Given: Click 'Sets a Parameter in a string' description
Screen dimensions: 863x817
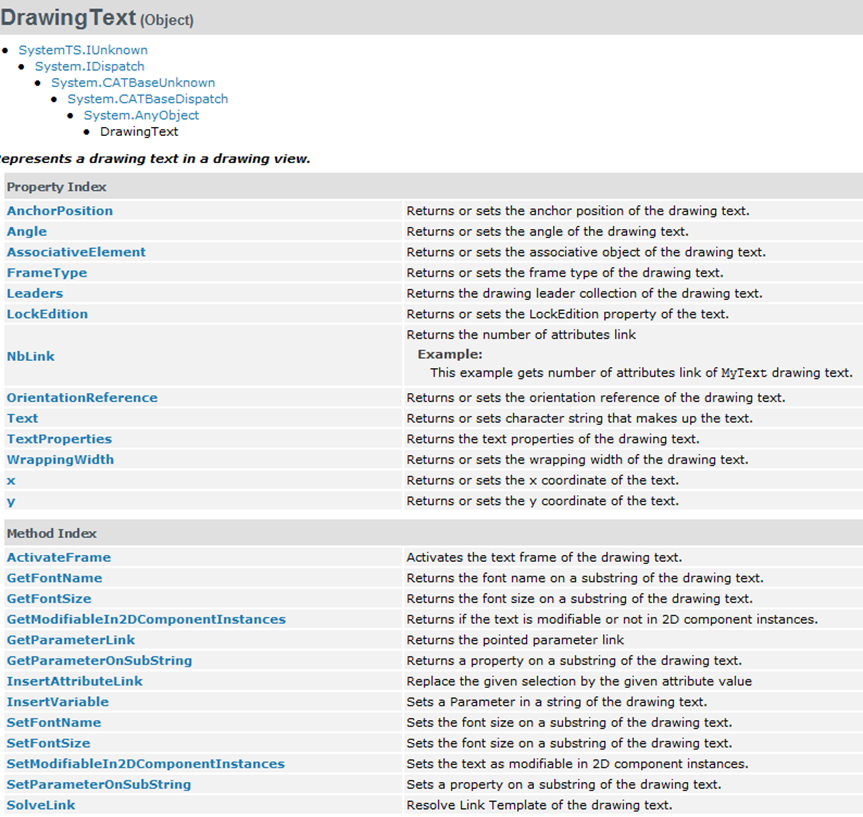Looking at the screenshot, I should tap(557, 702).
